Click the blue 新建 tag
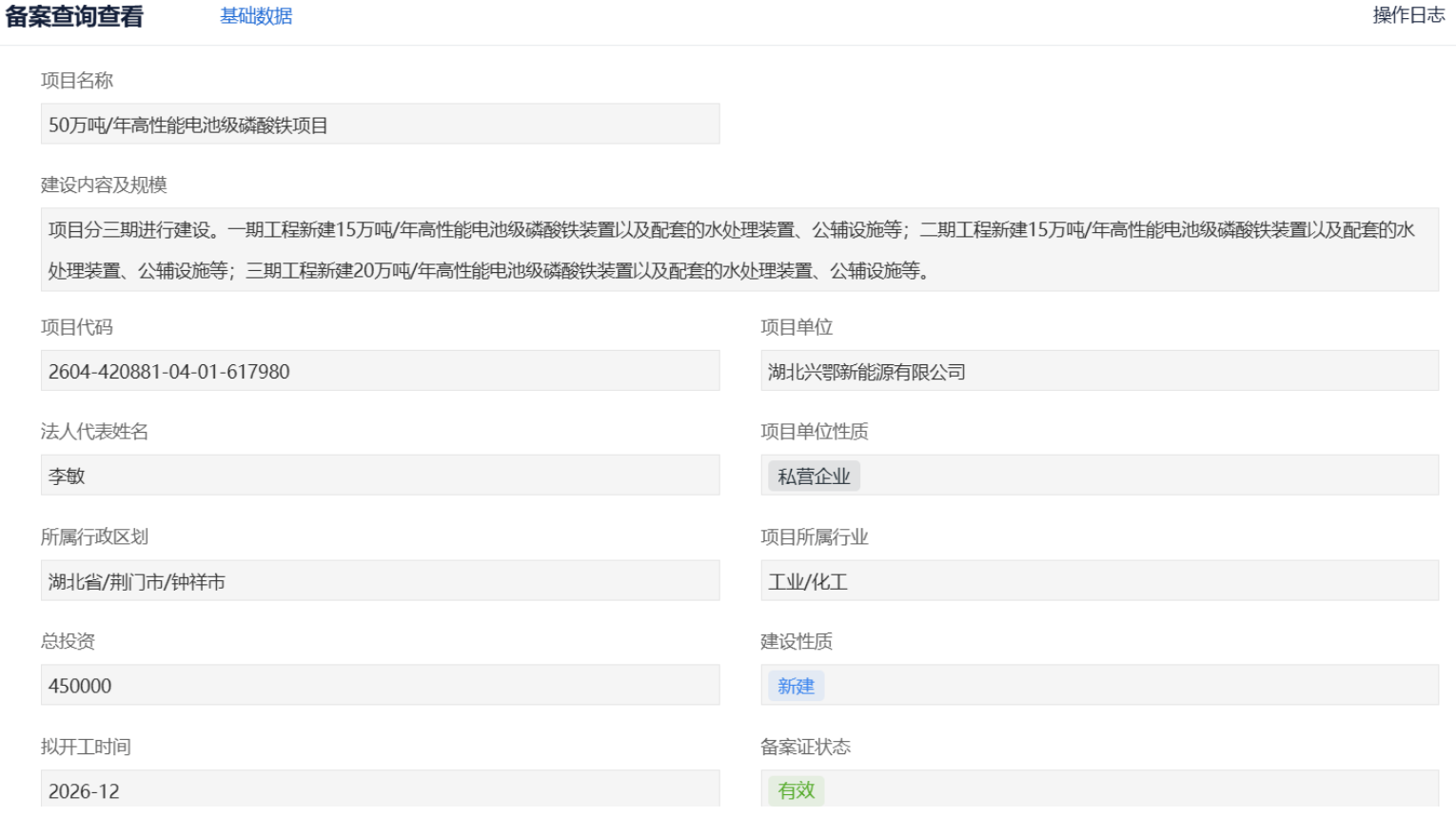The height and width of the screenshot is (817, 1456). click(796, 687)
